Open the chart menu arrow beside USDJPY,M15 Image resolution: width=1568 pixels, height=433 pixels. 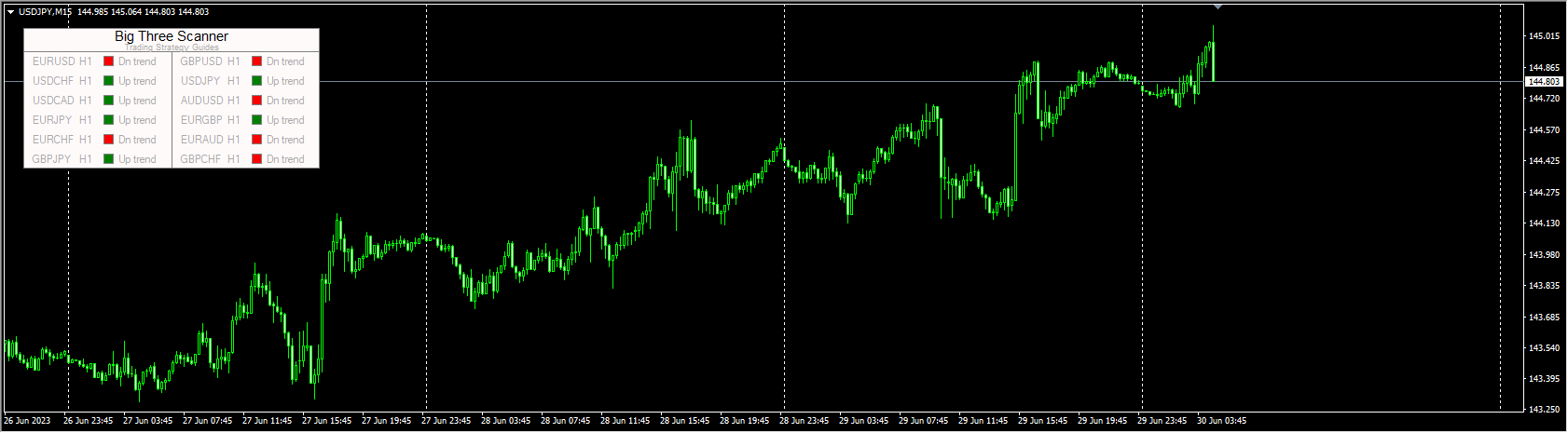(10, 12)
